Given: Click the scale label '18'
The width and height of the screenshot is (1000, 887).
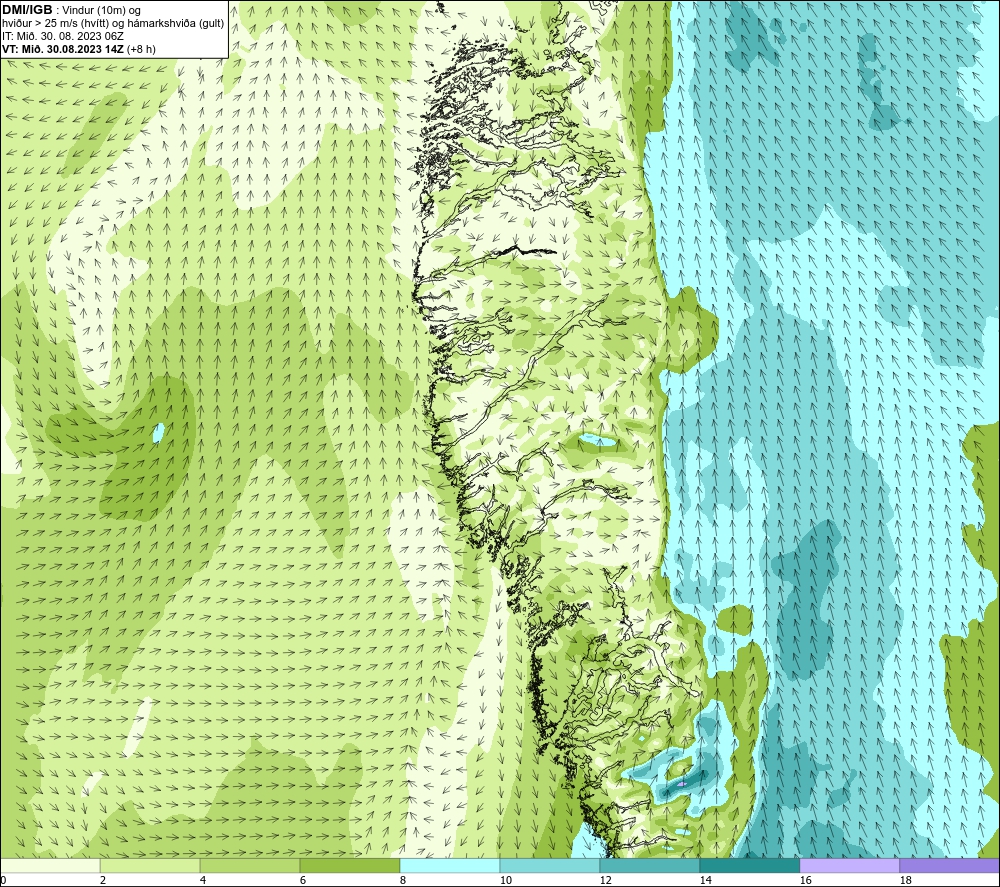Looking at the screenshot, I should click(x=905, y=880).
